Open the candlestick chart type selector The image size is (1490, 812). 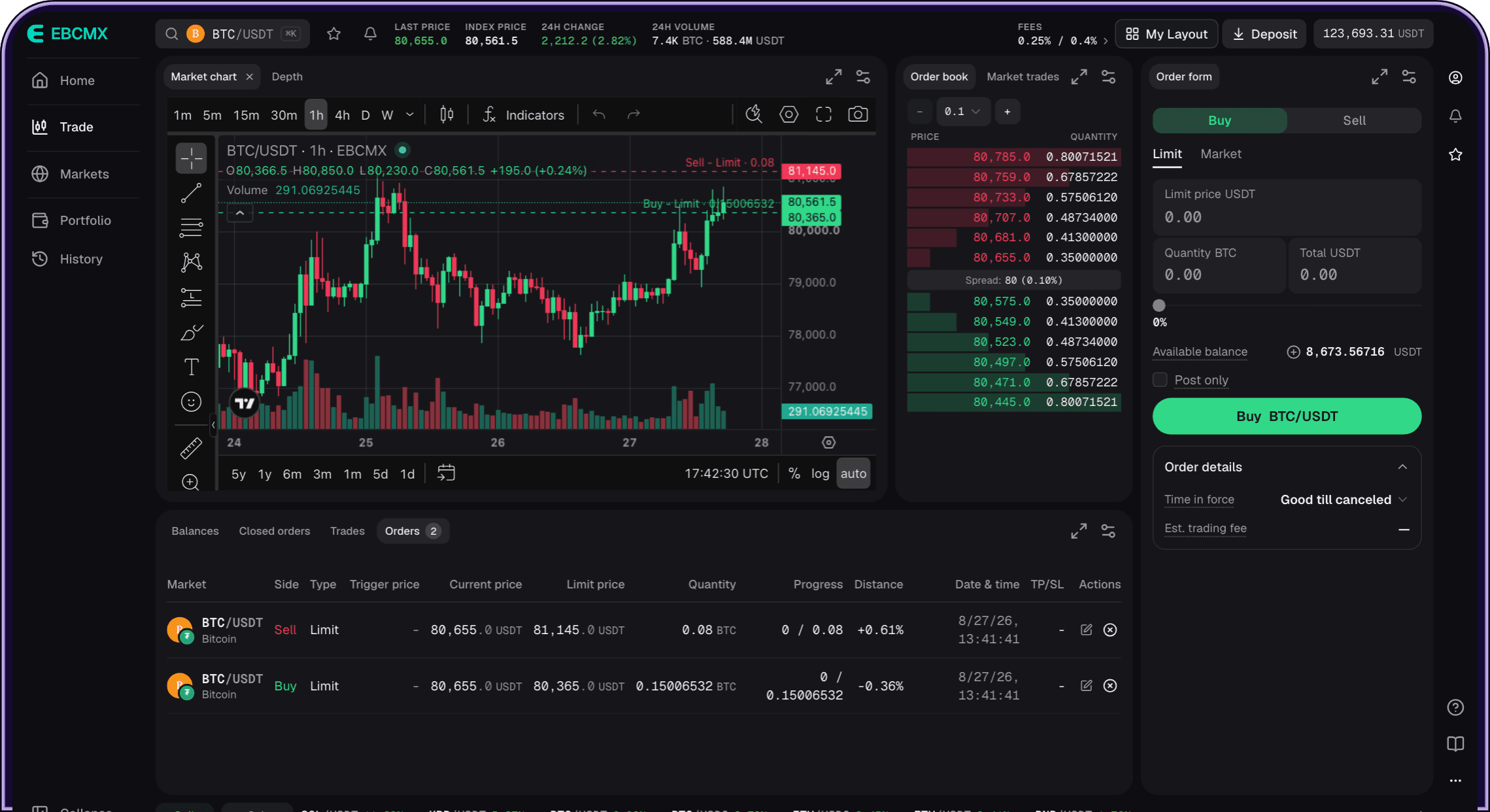tap(447, 115)
